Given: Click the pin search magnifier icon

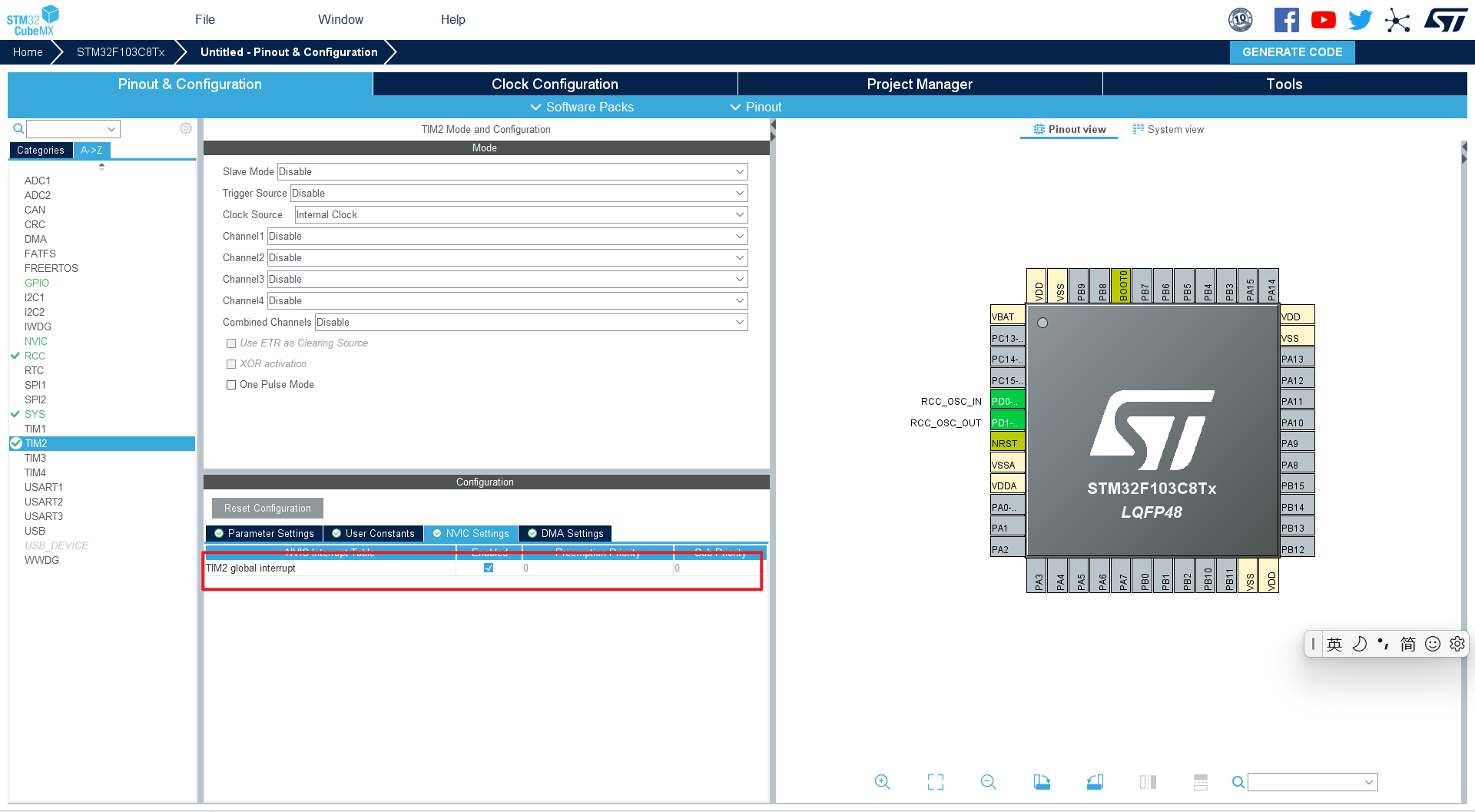Looking at the screenshot, I should point(1238,782).
